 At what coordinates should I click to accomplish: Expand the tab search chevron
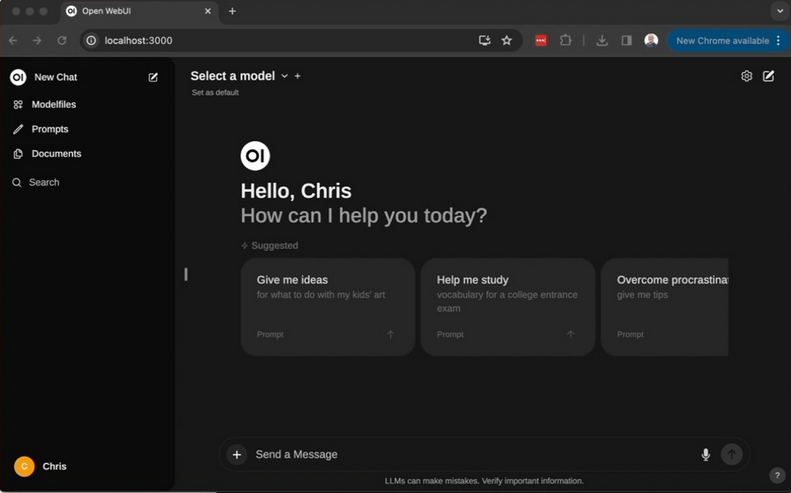[780, 11]
